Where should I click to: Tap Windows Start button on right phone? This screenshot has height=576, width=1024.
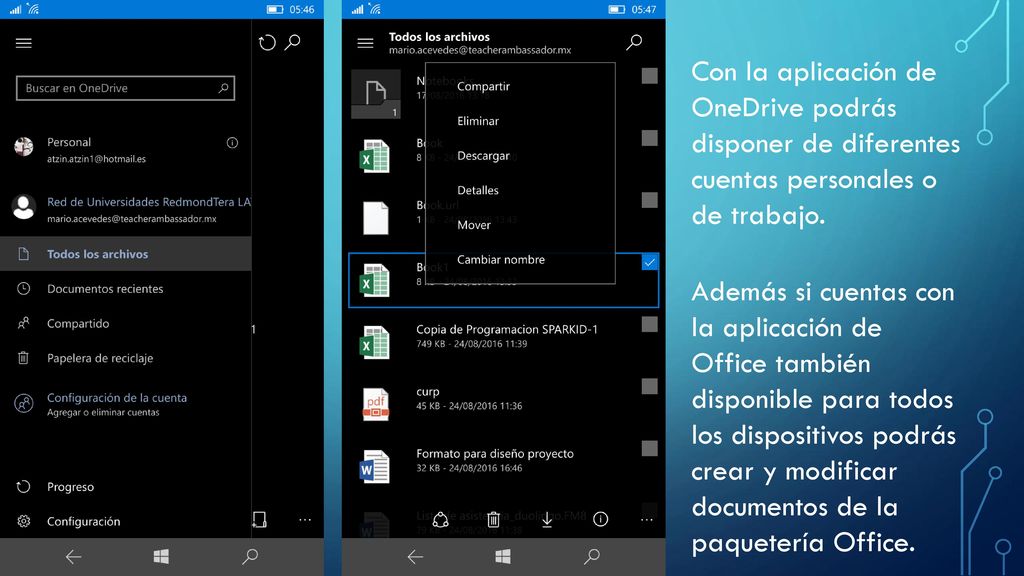coord(503,556)
